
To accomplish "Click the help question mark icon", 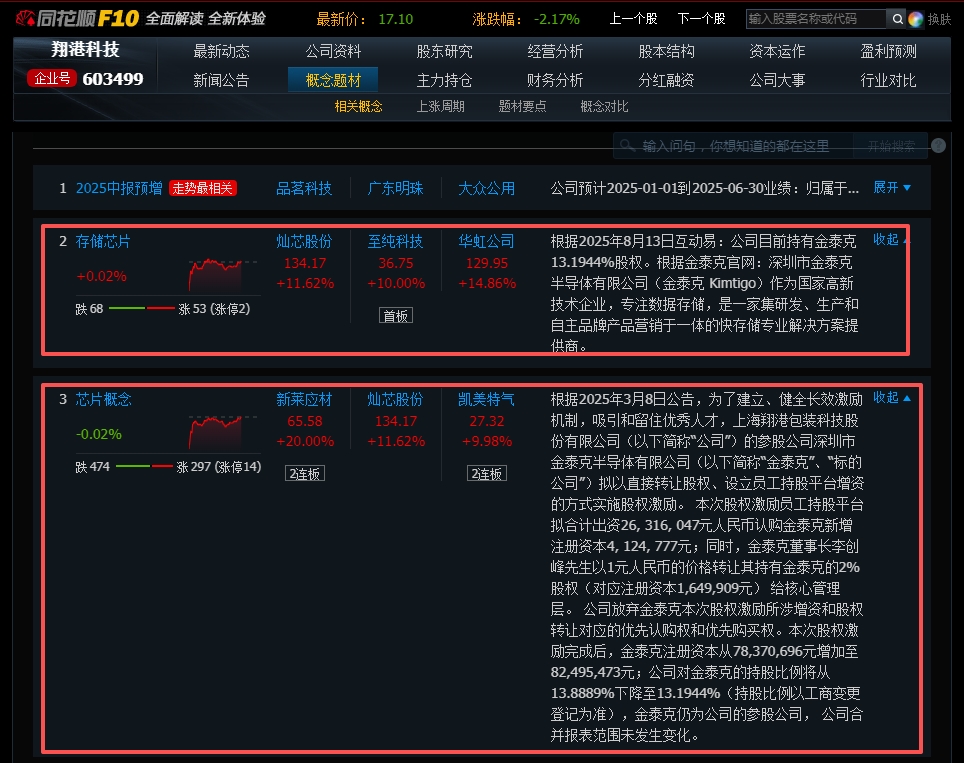I will (x=938, y=146).
